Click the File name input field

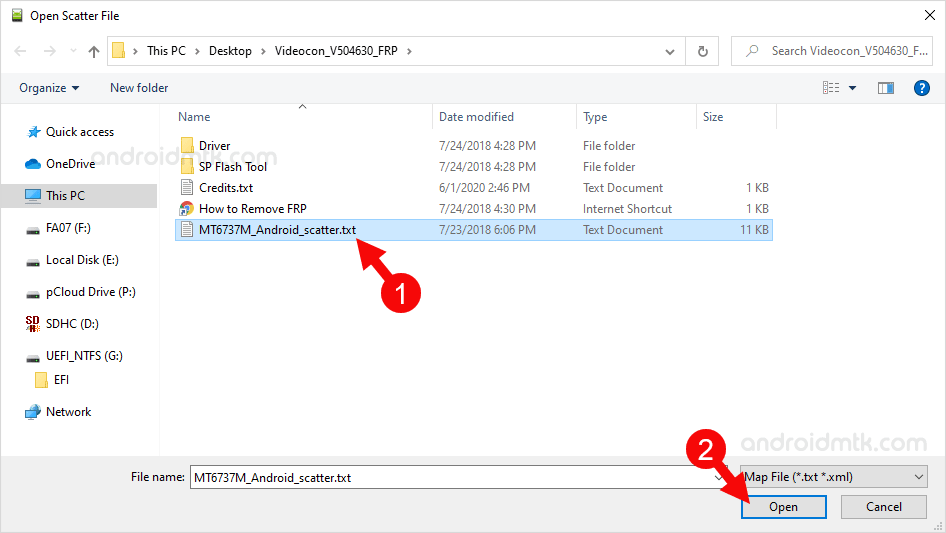(450, 477)
